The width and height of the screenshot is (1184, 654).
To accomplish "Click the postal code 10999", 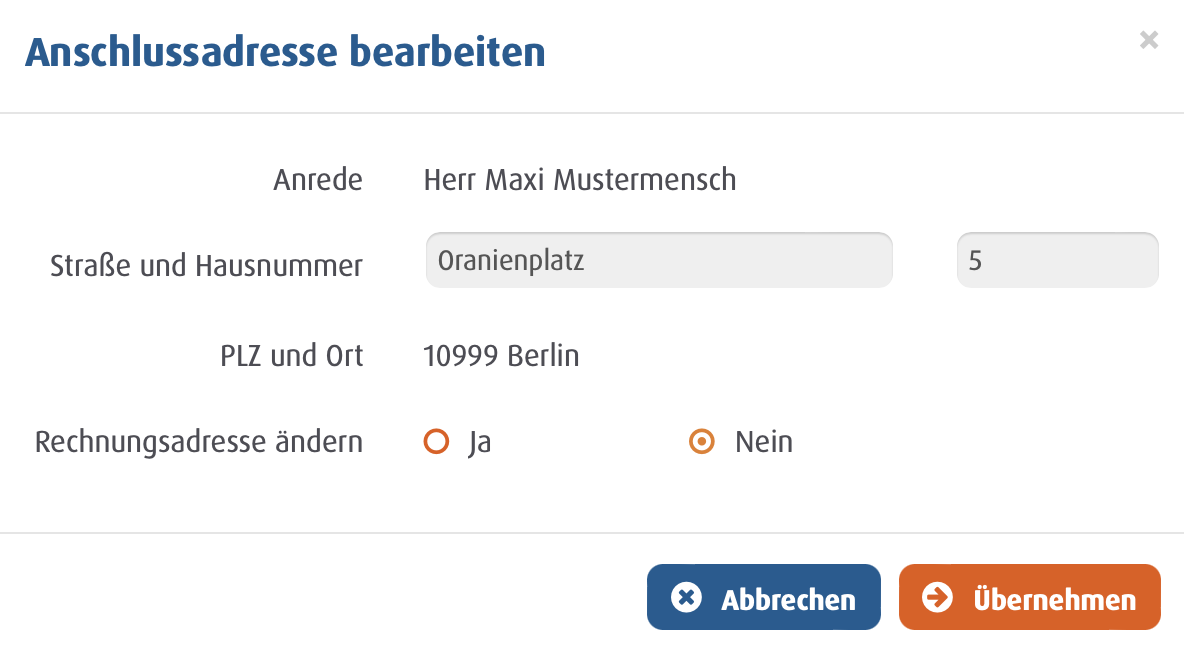I will [461, 356].
